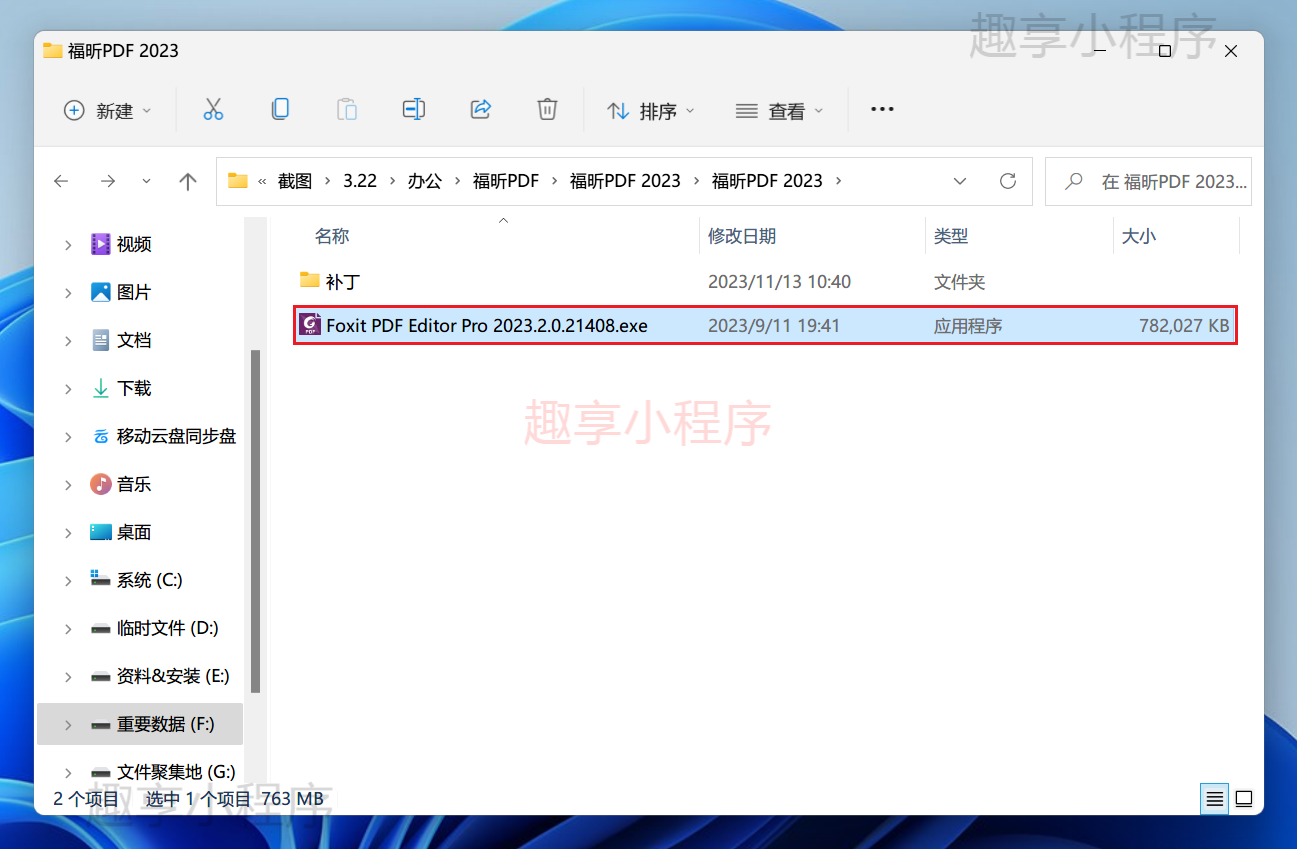The width and height of the screenshot is (1297, 849).
Task: Go forward with the right arrow
Action: [108, 181]
